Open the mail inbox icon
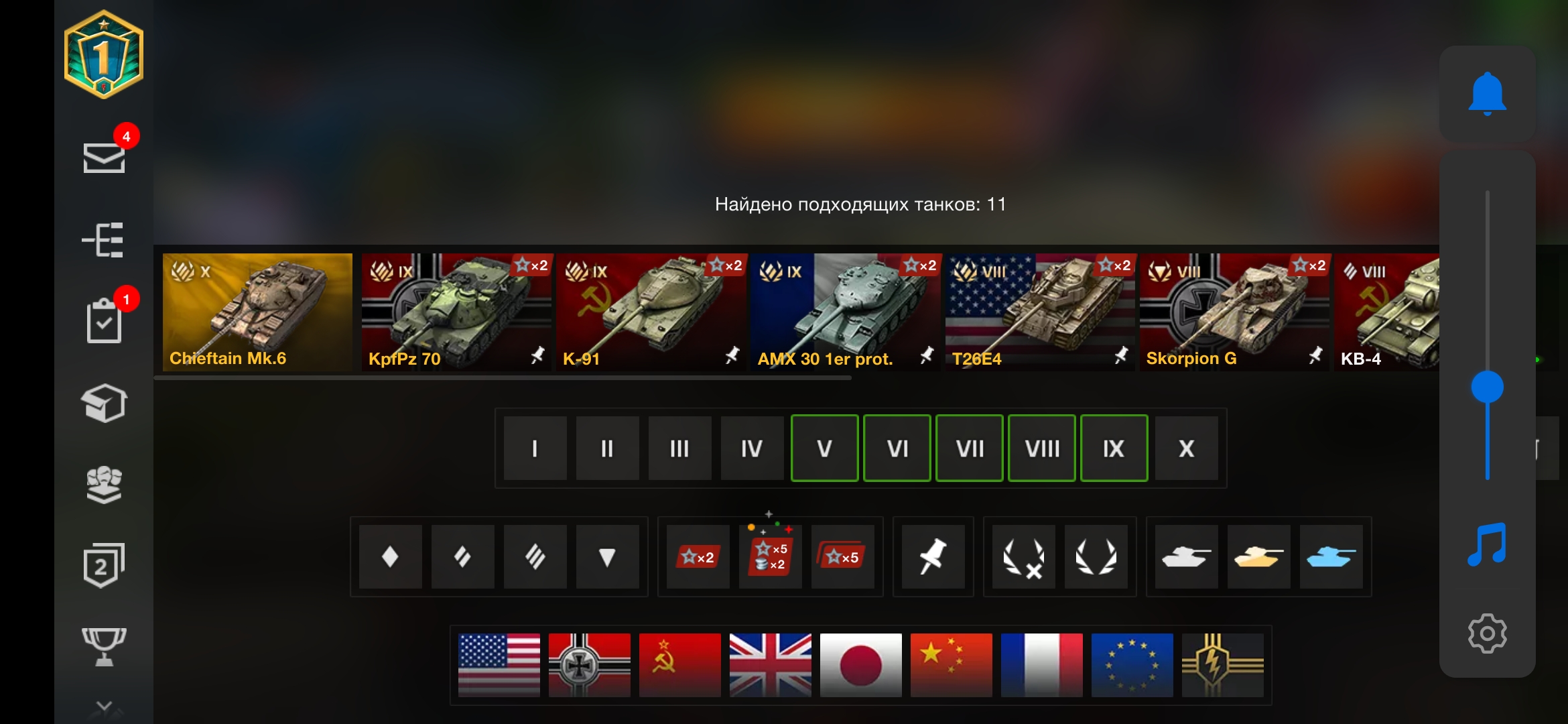Screen dimensions: 1568x724 [x=104, y=158]
